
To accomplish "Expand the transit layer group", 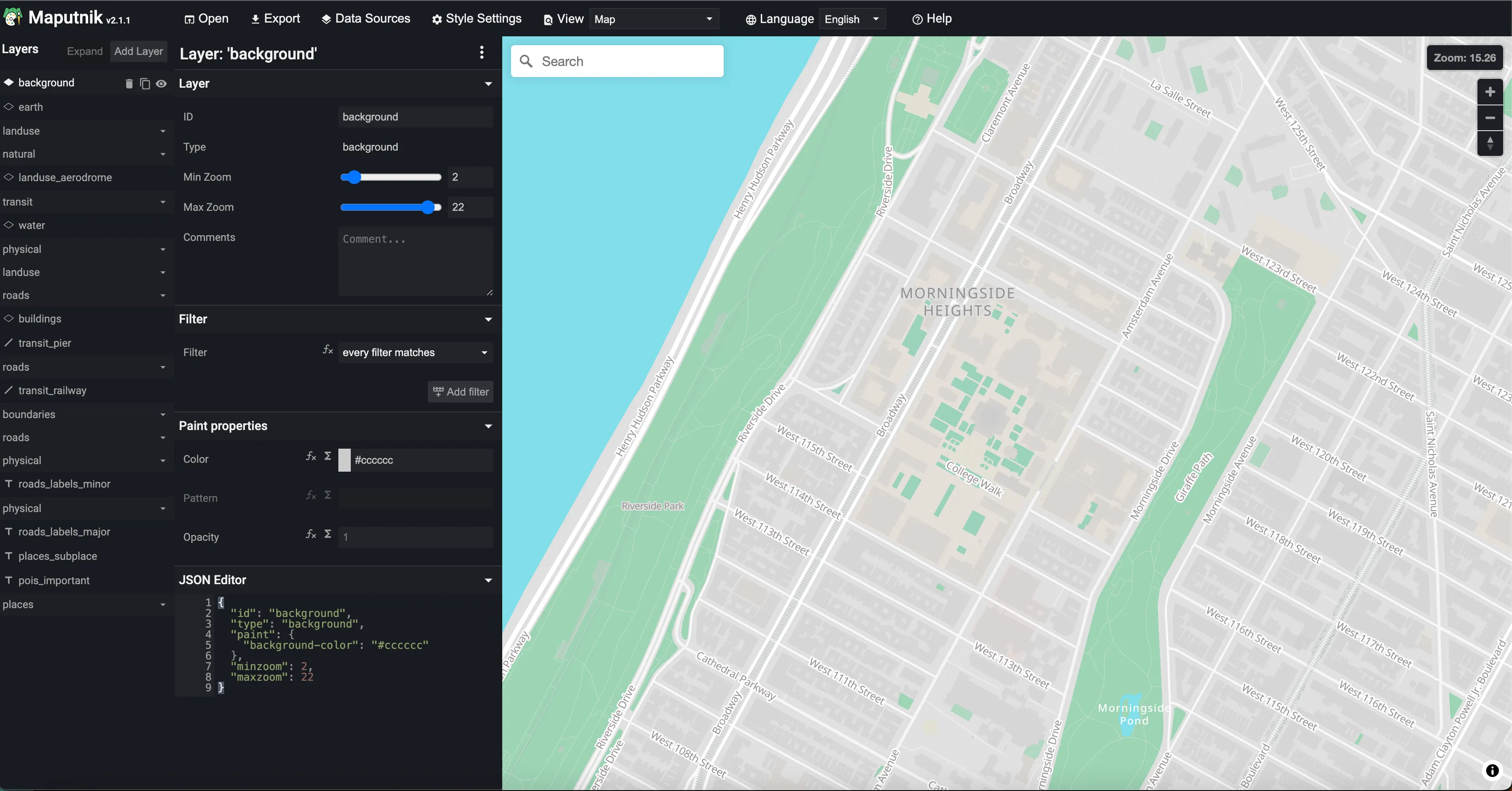I will [x=163, y=202].
